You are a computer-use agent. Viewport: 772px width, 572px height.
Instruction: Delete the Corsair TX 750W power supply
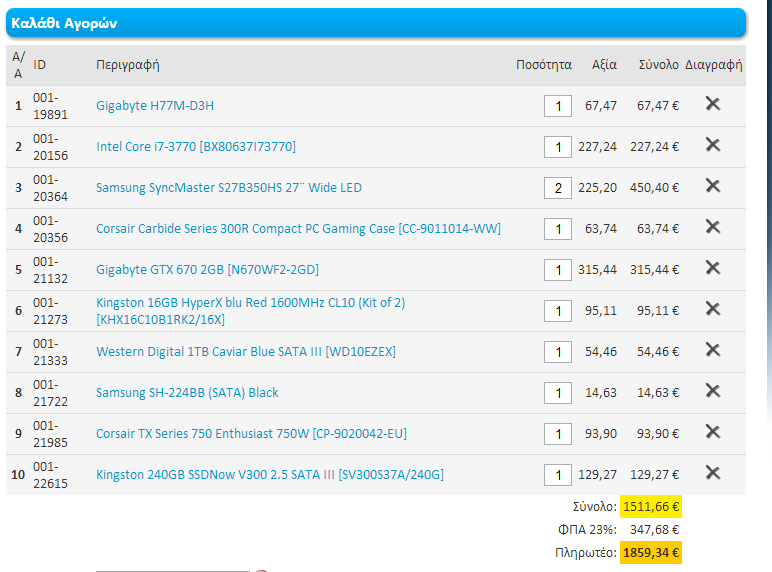coord(713,432)
